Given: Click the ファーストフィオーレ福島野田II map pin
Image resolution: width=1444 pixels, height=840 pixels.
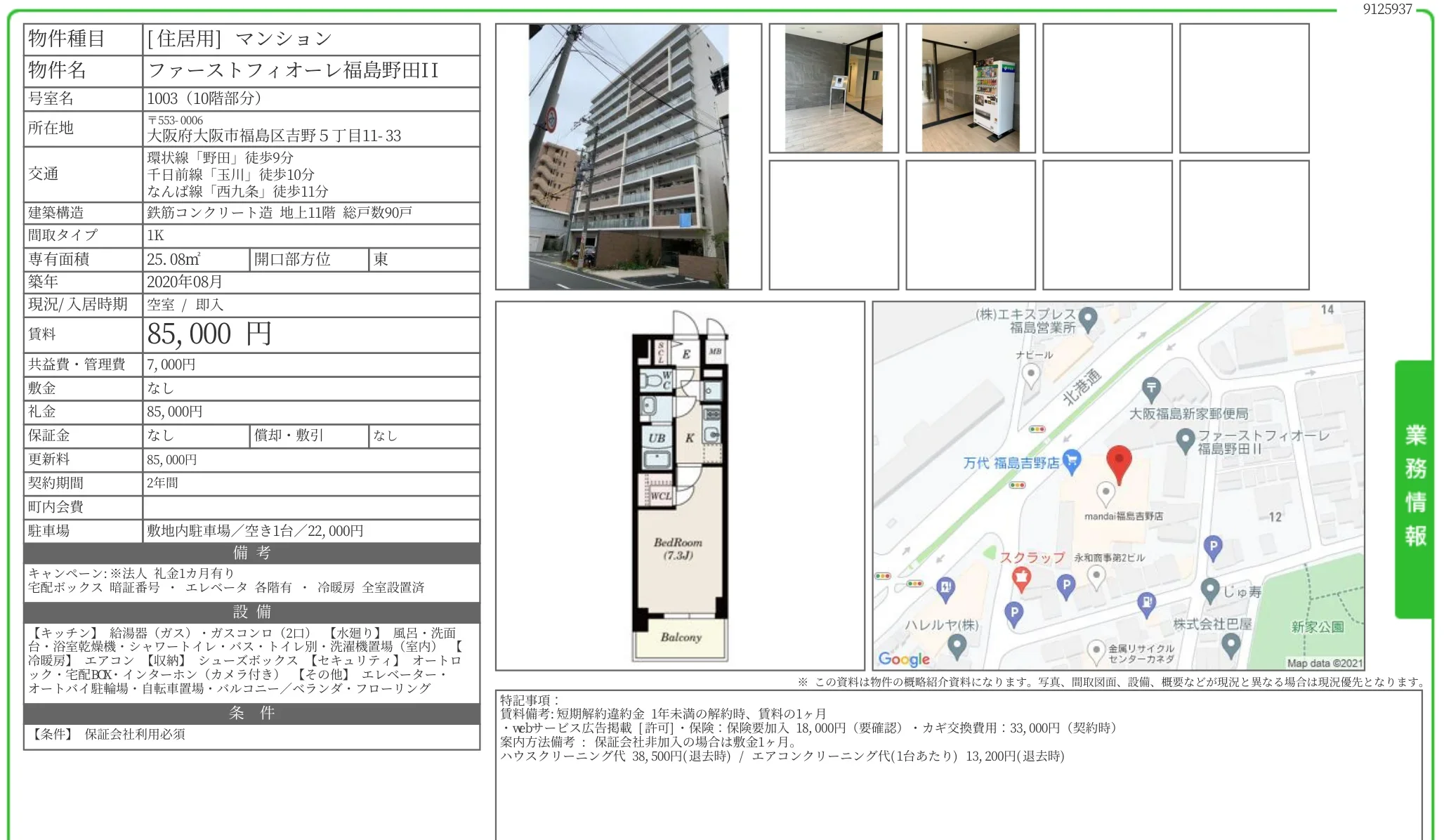Looking at the screenshot, I should click(1186, 438).
